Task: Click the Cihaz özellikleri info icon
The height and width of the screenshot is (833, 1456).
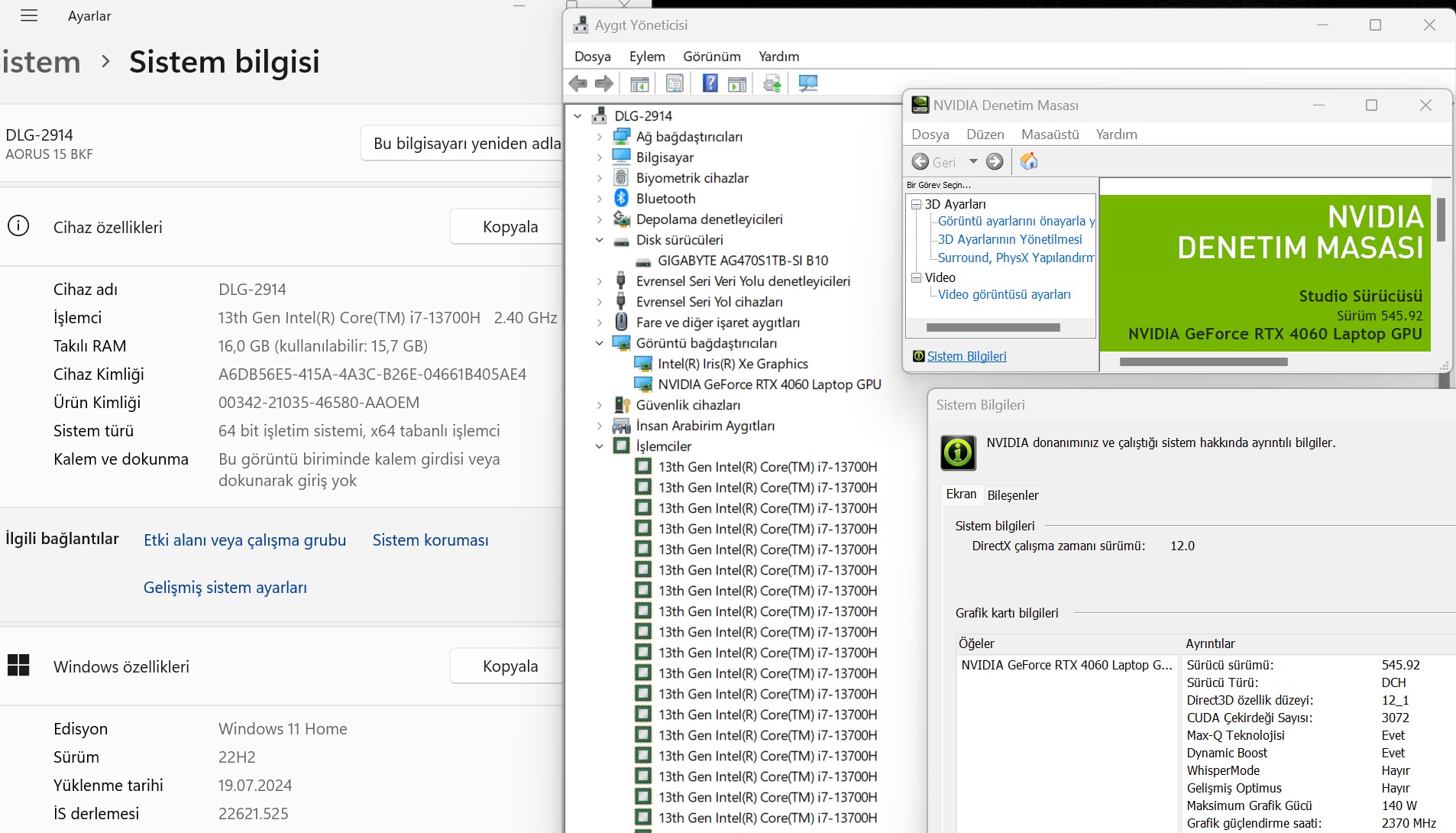Action: pyautogui.click(x=18, y=226)
